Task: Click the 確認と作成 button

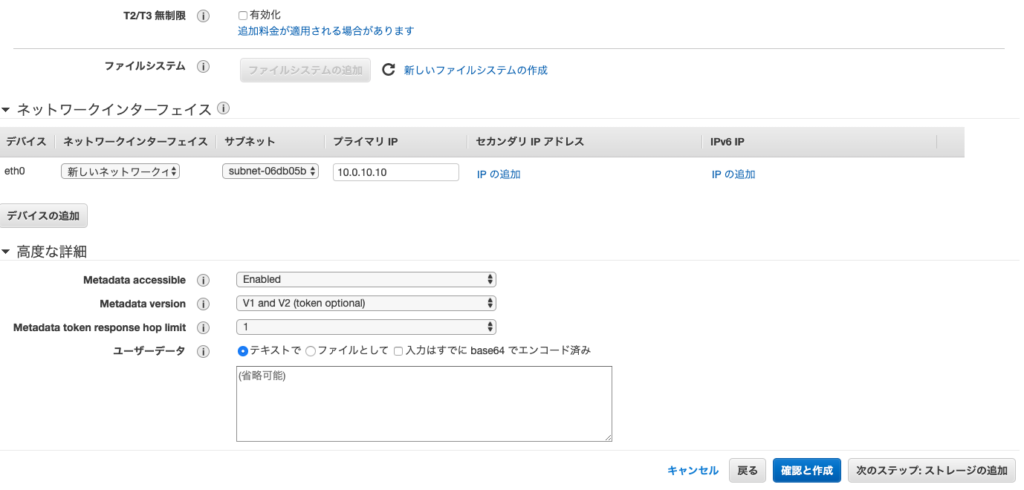Action: 806,470
